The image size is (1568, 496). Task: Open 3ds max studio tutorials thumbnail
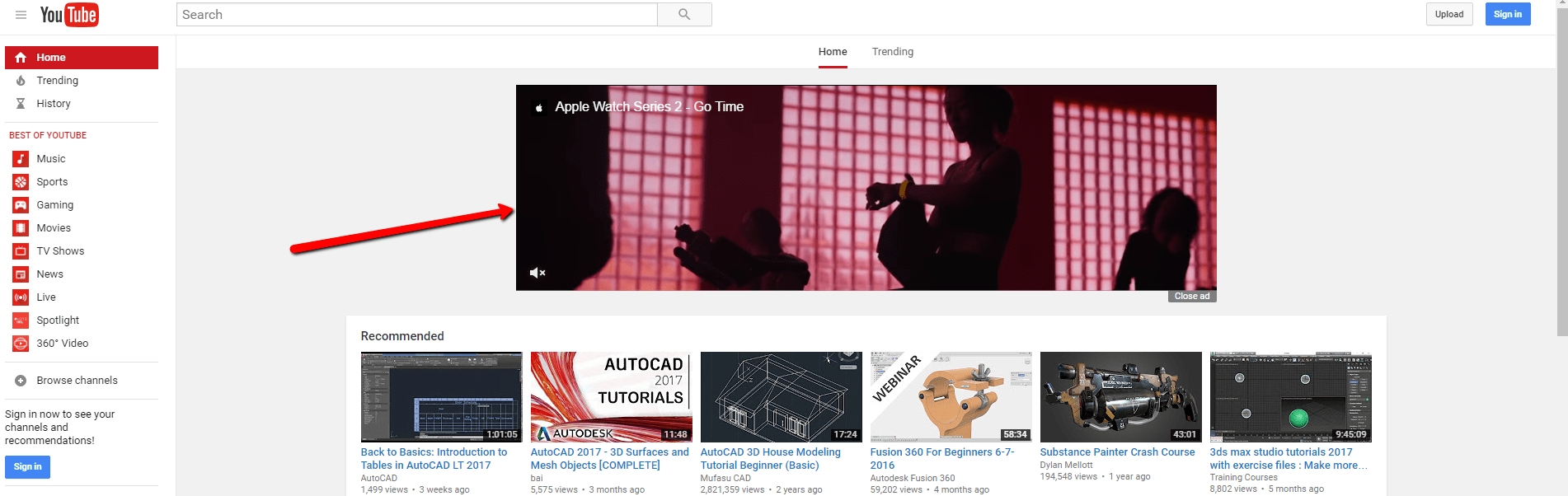click(1290, 397)
